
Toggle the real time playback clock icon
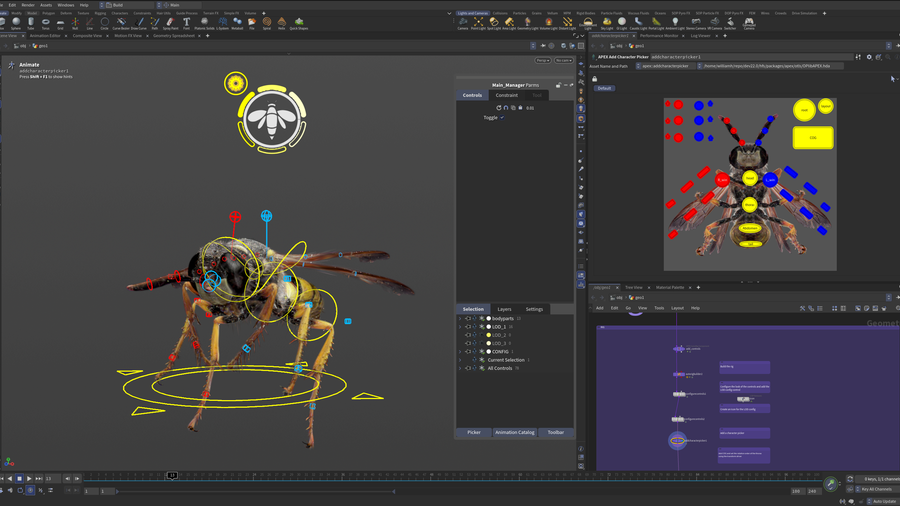click(30, 491)
